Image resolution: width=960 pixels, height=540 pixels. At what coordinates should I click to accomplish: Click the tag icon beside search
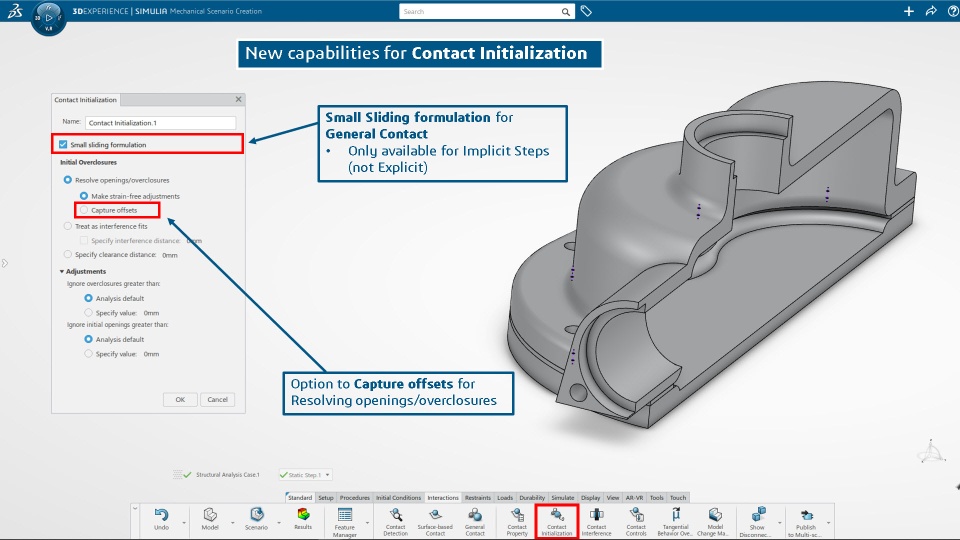click(586, 11)
